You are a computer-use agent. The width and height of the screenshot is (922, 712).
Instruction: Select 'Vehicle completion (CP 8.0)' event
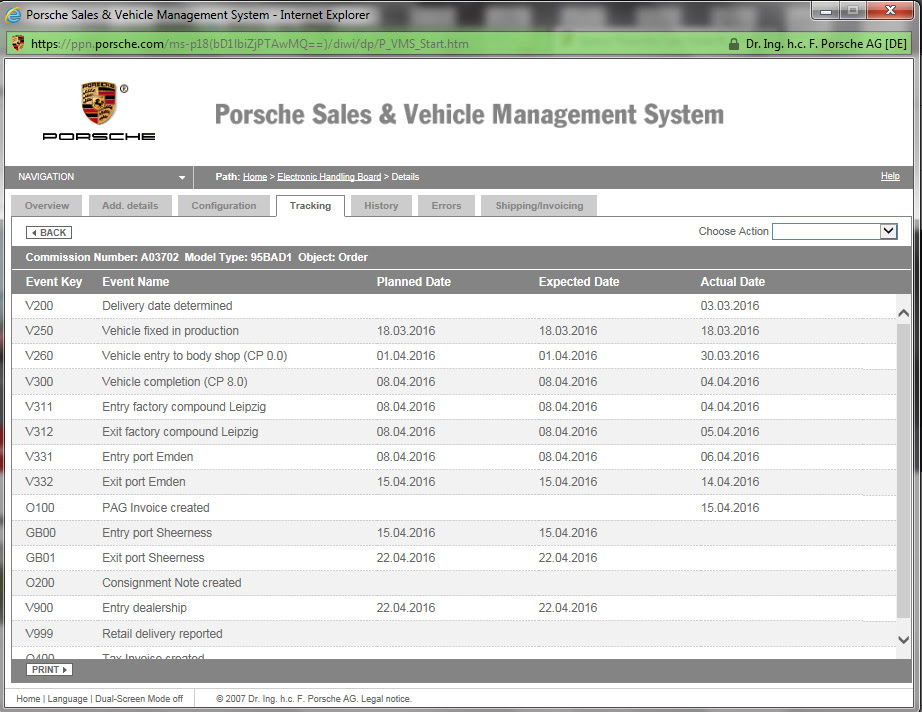[175, 382]
